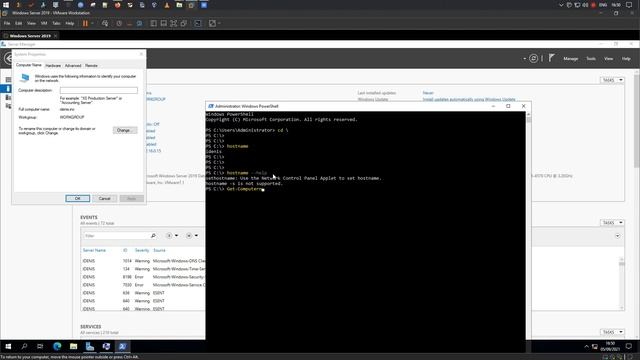Click the VMware pause/suspend VM button
Viewport: 640px width, 360px height.
pos(85,24)
